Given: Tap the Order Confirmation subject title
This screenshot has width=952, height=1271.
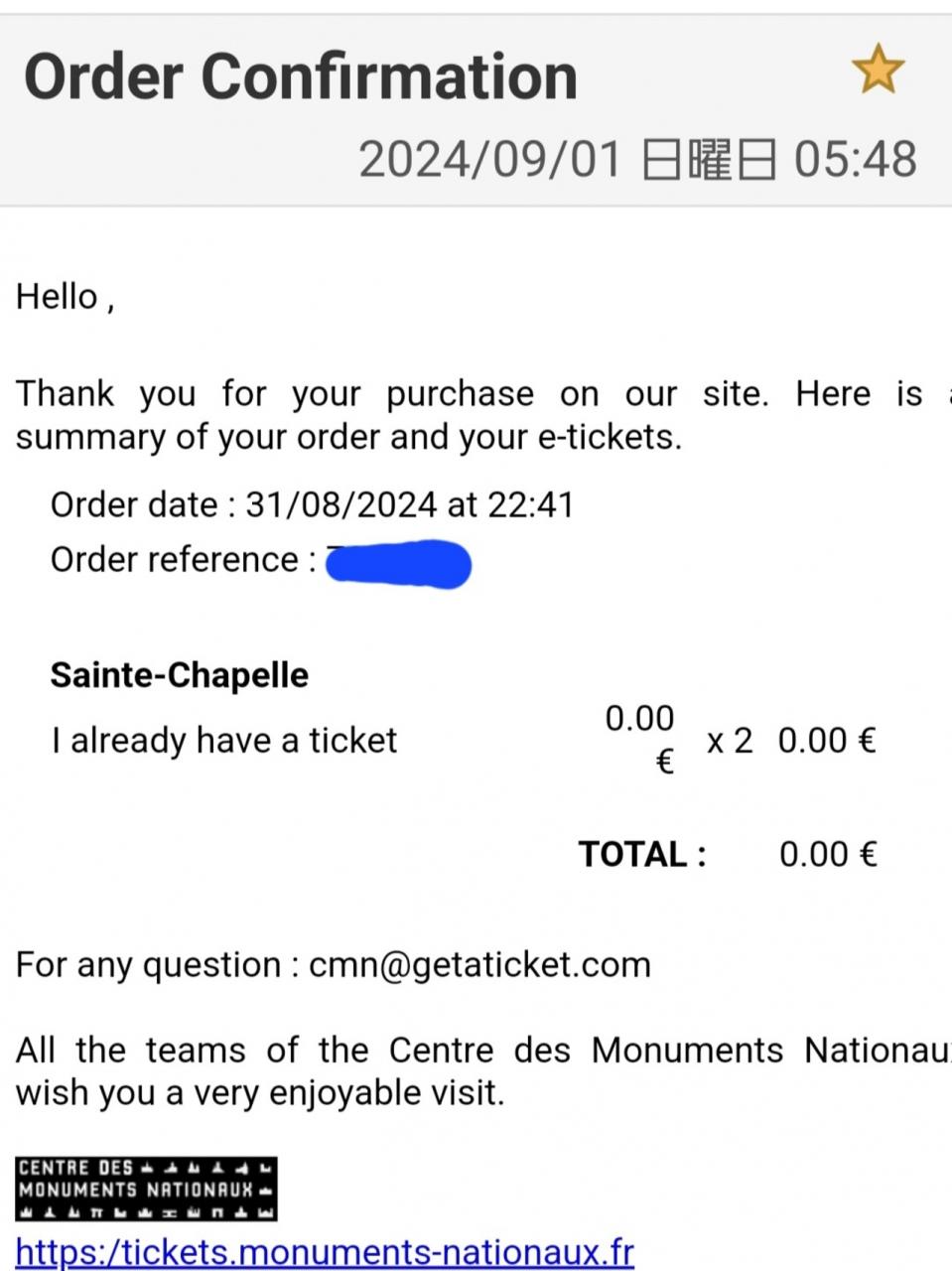Looking at the screenshot, I should [300, 76].
